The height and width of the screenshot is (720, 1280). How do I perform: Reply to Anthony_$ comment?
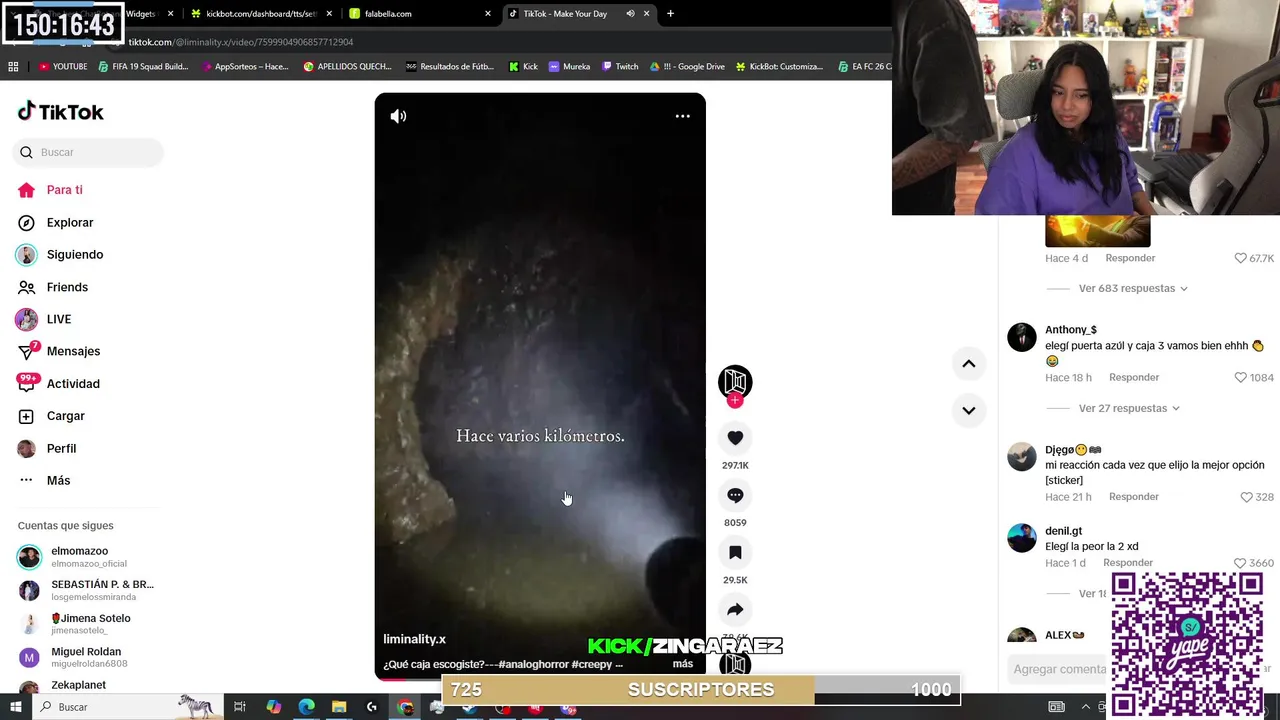[1134, 377]
